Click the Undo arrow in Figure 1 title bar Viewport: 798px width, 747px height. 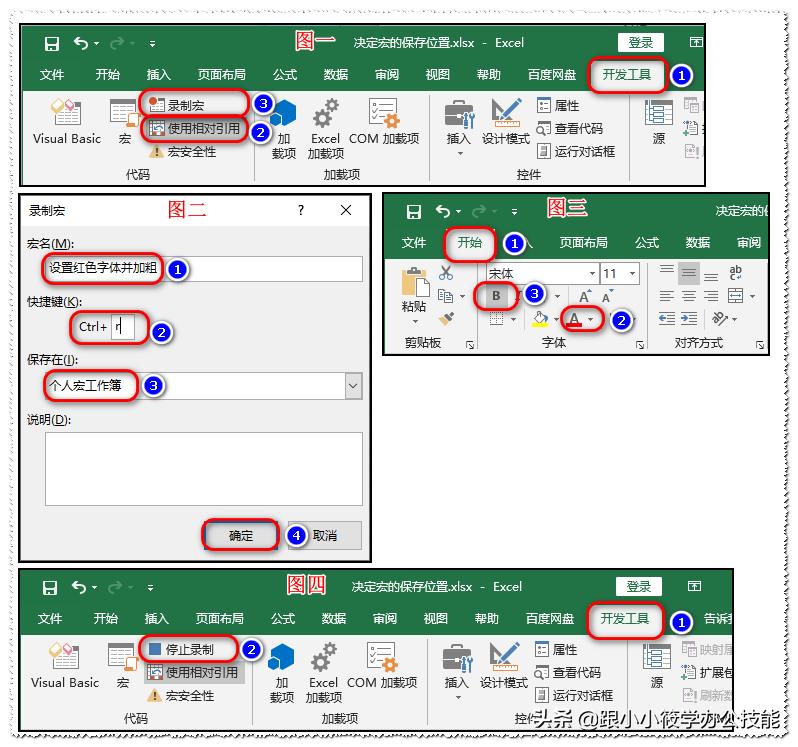[x=81, y=43]
